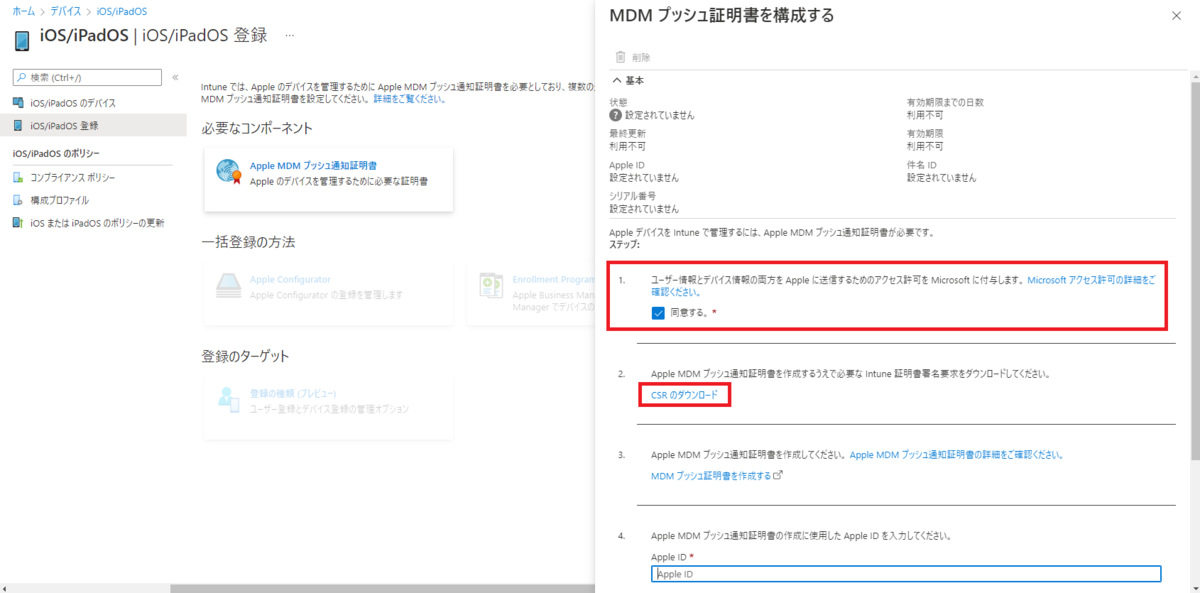Collapse the sidebar with double chevron

(x=175, y=77)
